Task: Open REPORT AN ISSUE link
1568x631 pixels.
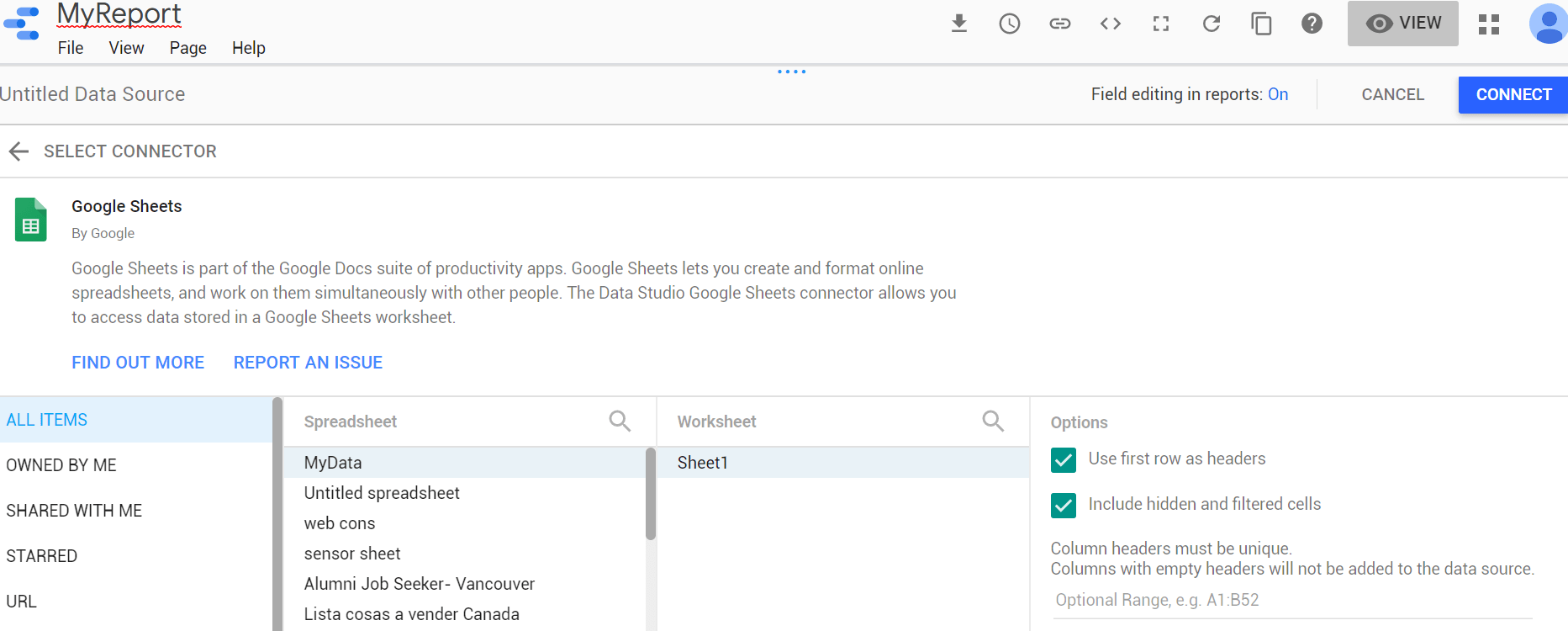Action: point(308,363)
